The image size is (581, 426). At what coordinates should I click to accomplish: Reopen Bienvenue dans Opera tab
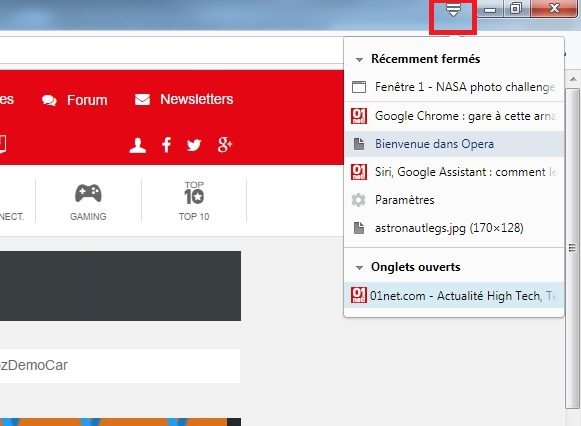(454, 144)
